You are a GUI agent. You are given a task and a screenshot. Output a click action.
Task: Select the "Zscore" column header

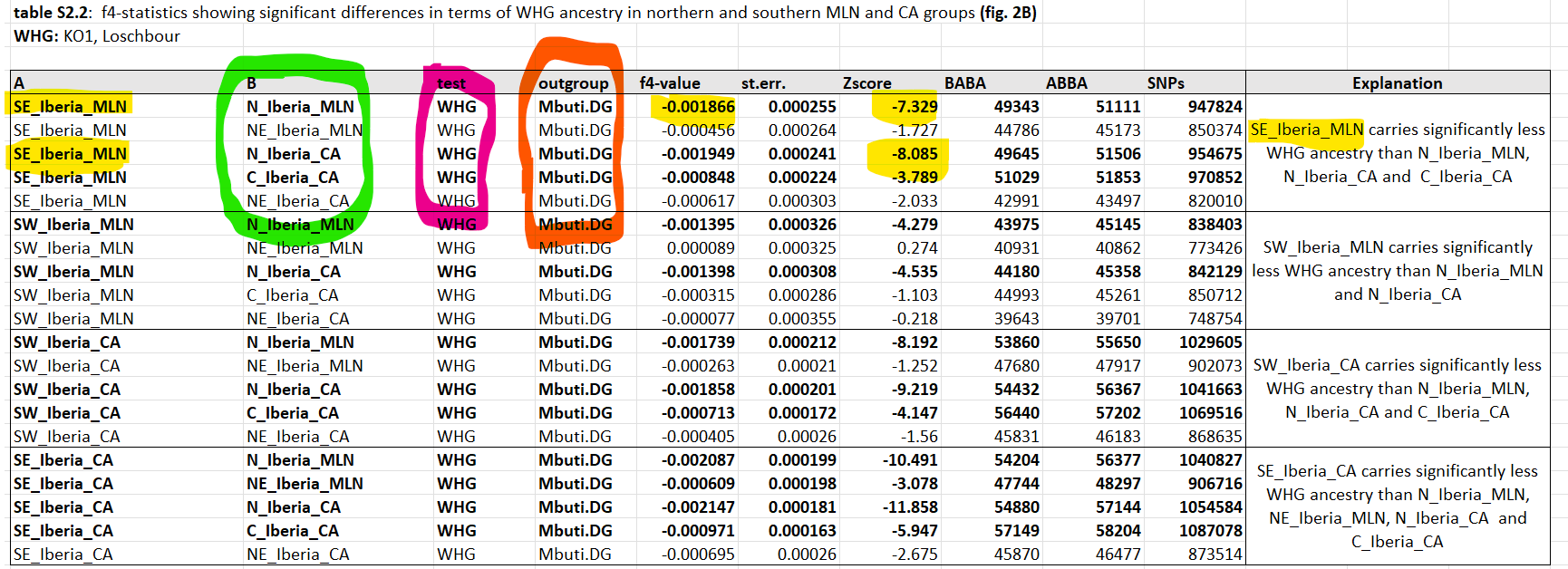tap(866, 83)
